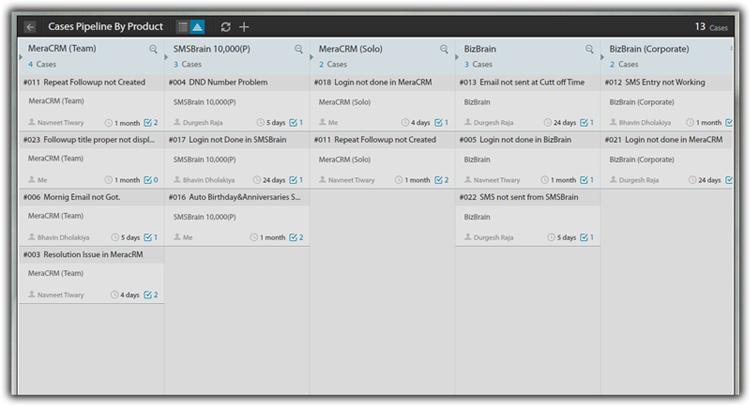Collapse the BizBrain column triangle
This screenshot has height=406, width=750.
click(457, 56)
